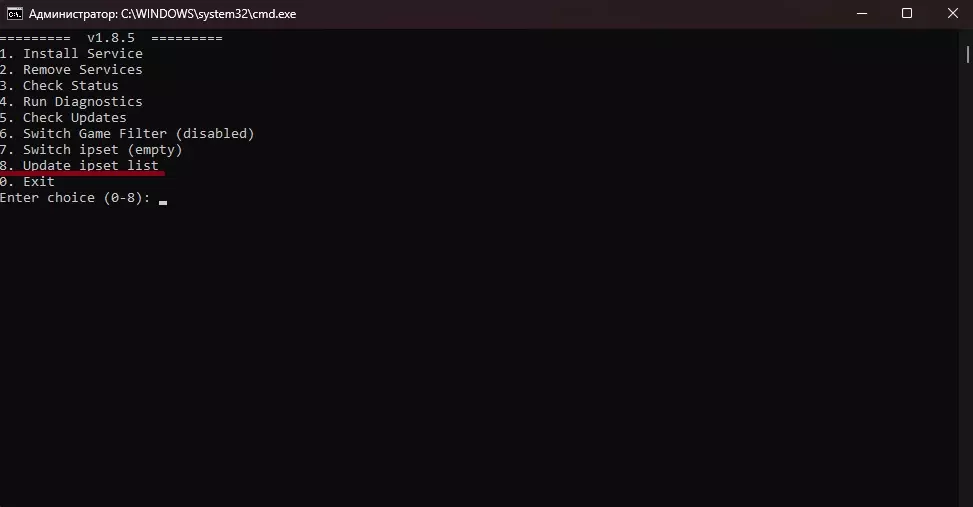Click the empty black console area

coord(484,348)
